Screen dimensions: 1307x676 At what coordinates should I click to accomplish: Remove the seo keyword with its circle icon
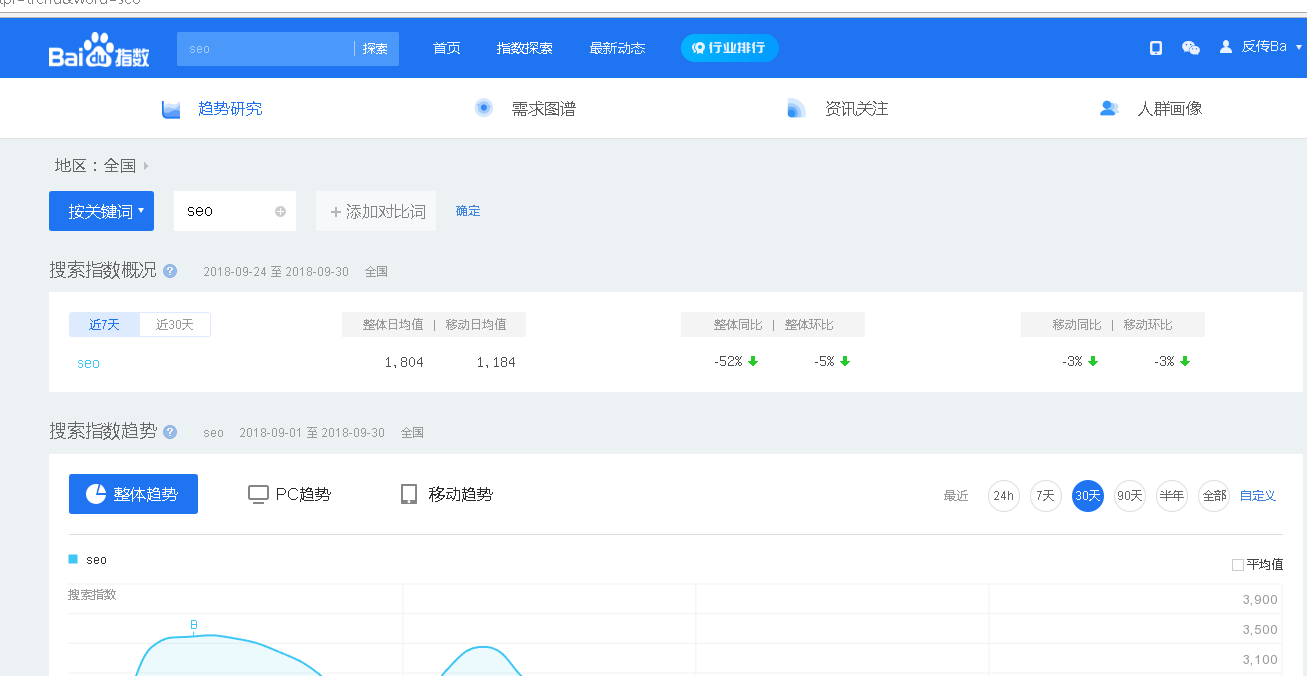[280, 212]
